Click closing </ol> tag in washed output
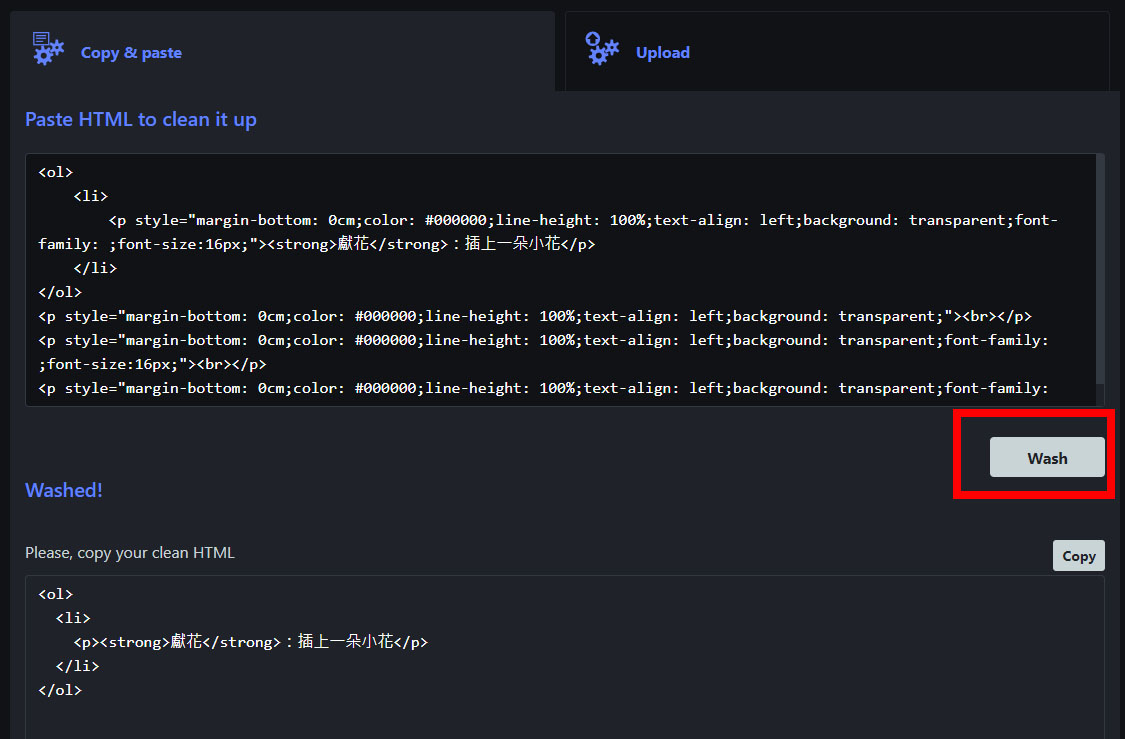Image resolution: width=1125 pixels, height=739 pixels. coord(60,690)
